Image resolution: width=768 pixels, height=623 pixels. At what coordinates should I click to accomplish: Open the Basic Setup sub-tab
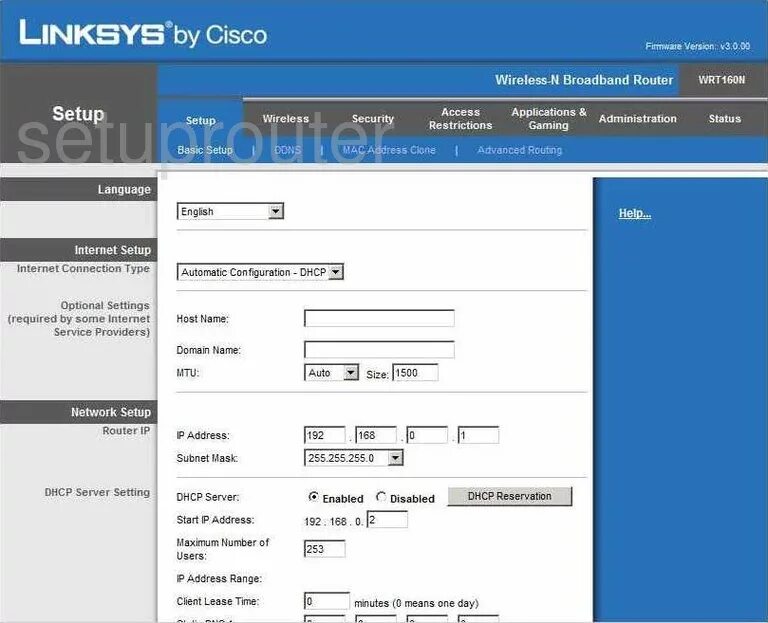click(205, 150)
